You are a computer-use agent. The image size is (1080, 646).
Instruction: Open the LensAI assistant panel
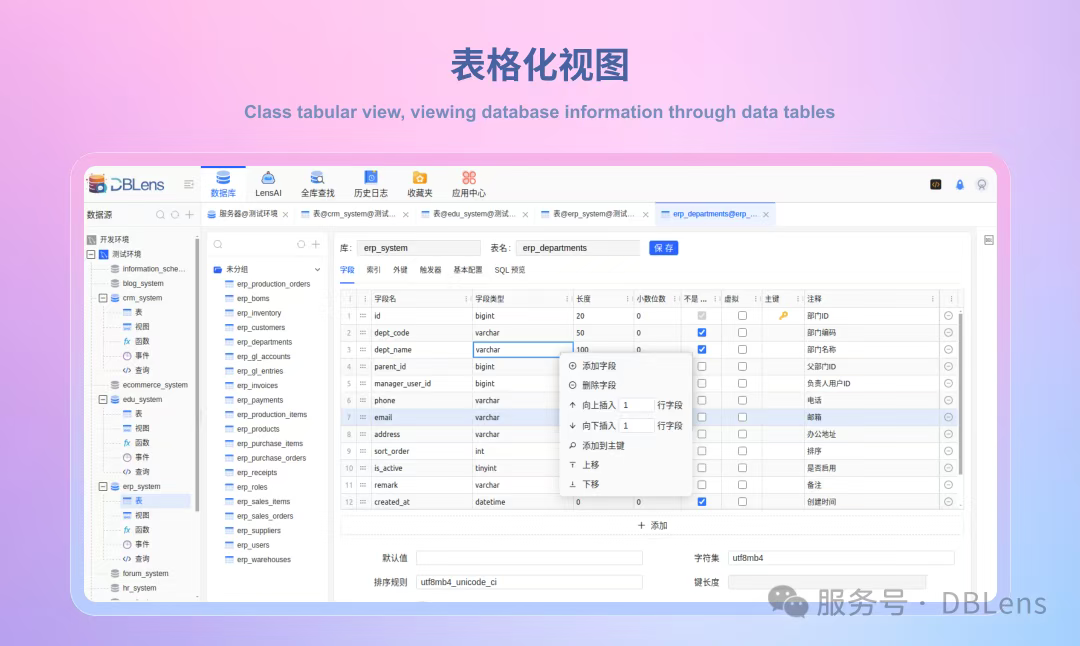tap(268, 182)
